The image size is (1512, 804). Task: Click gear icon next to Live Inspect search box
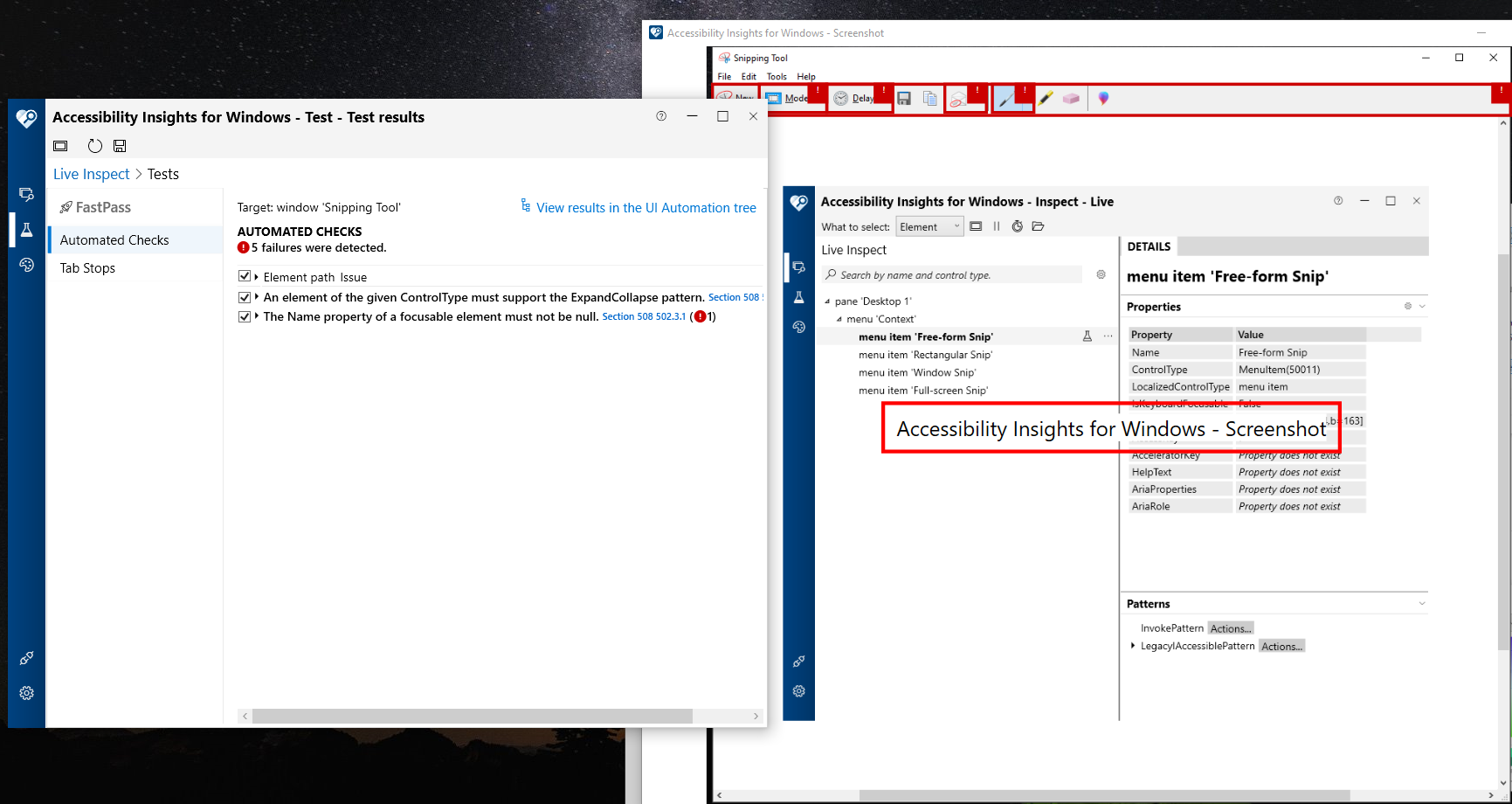pyautogui.click(x=1101, y=274)
